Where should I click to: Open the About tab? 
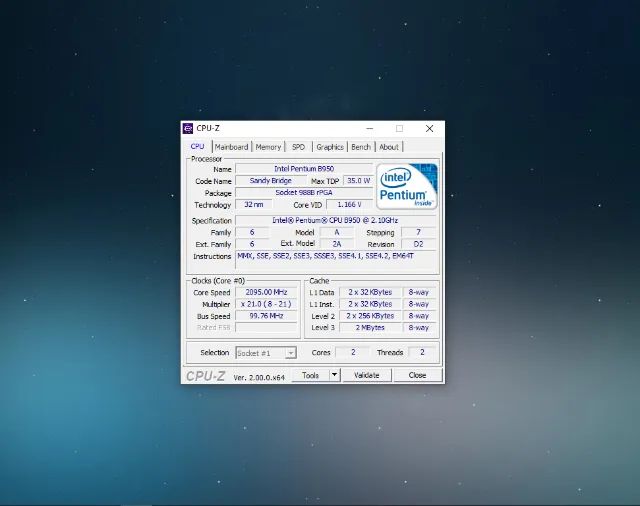click(x=389, y=147)
